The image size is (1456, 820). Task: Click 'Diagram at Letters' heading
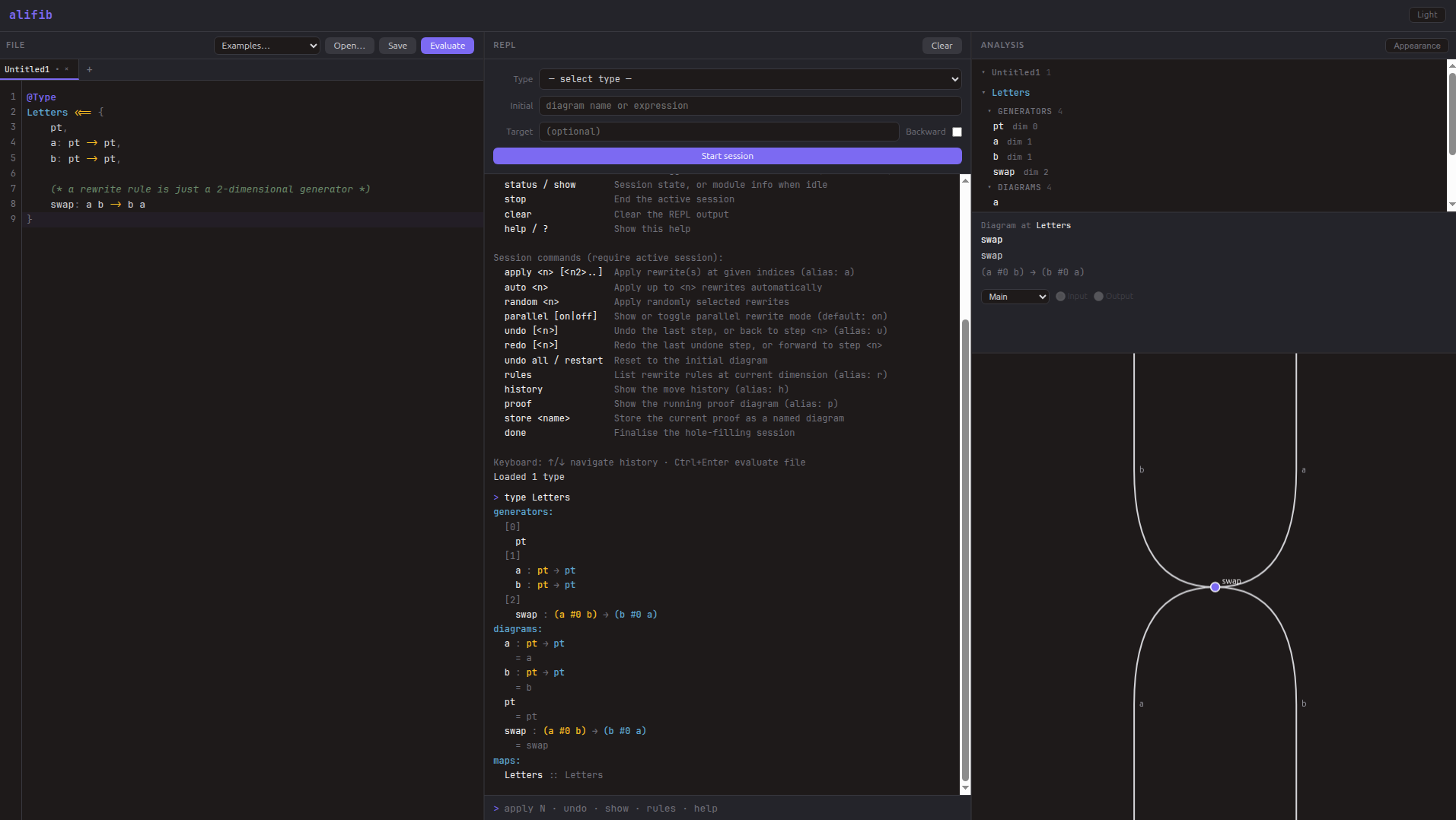[x=1025, y=225]
